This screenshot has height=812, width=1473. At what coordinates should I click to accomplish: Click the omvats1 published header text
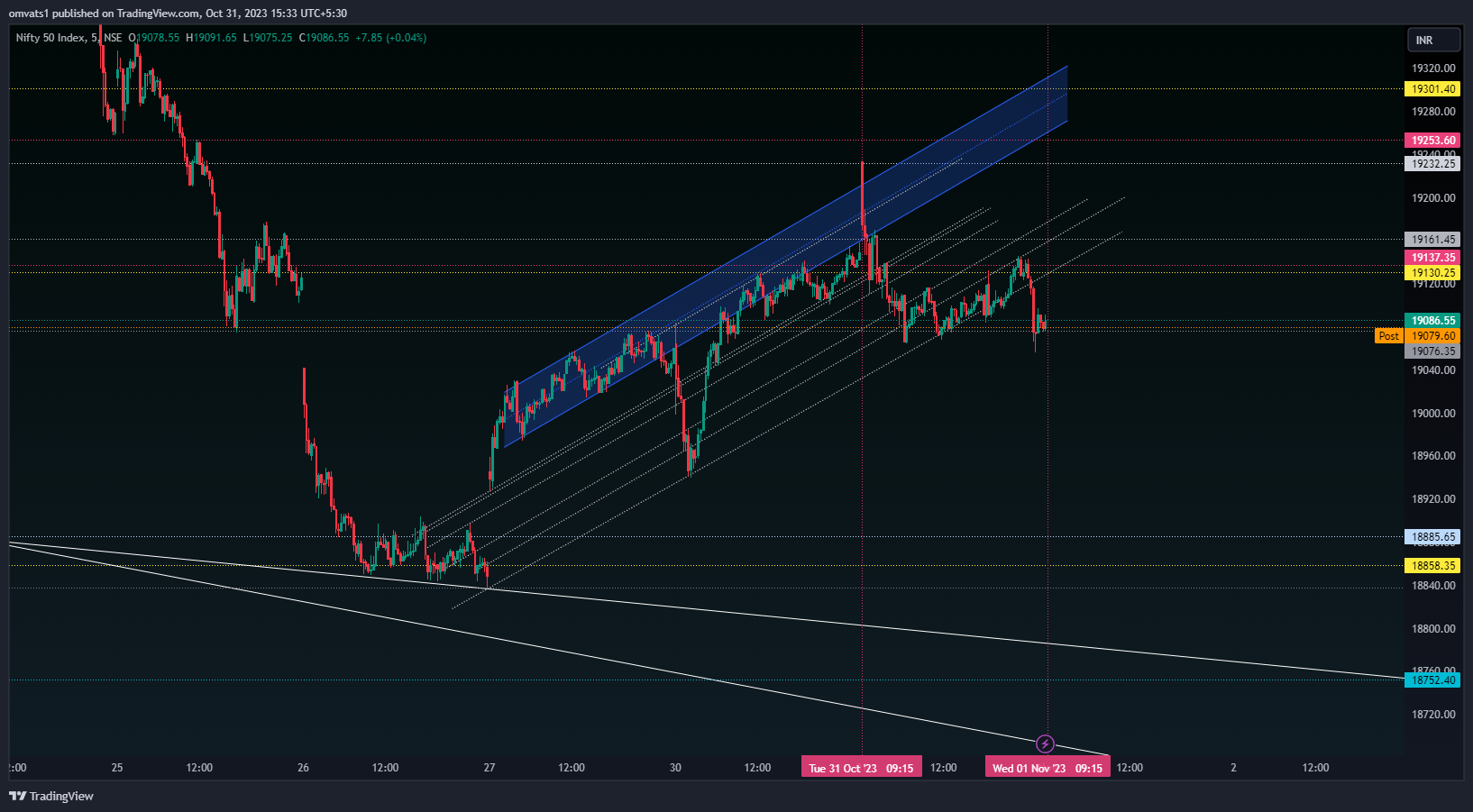pyautogui.click(x=178, y=13)
